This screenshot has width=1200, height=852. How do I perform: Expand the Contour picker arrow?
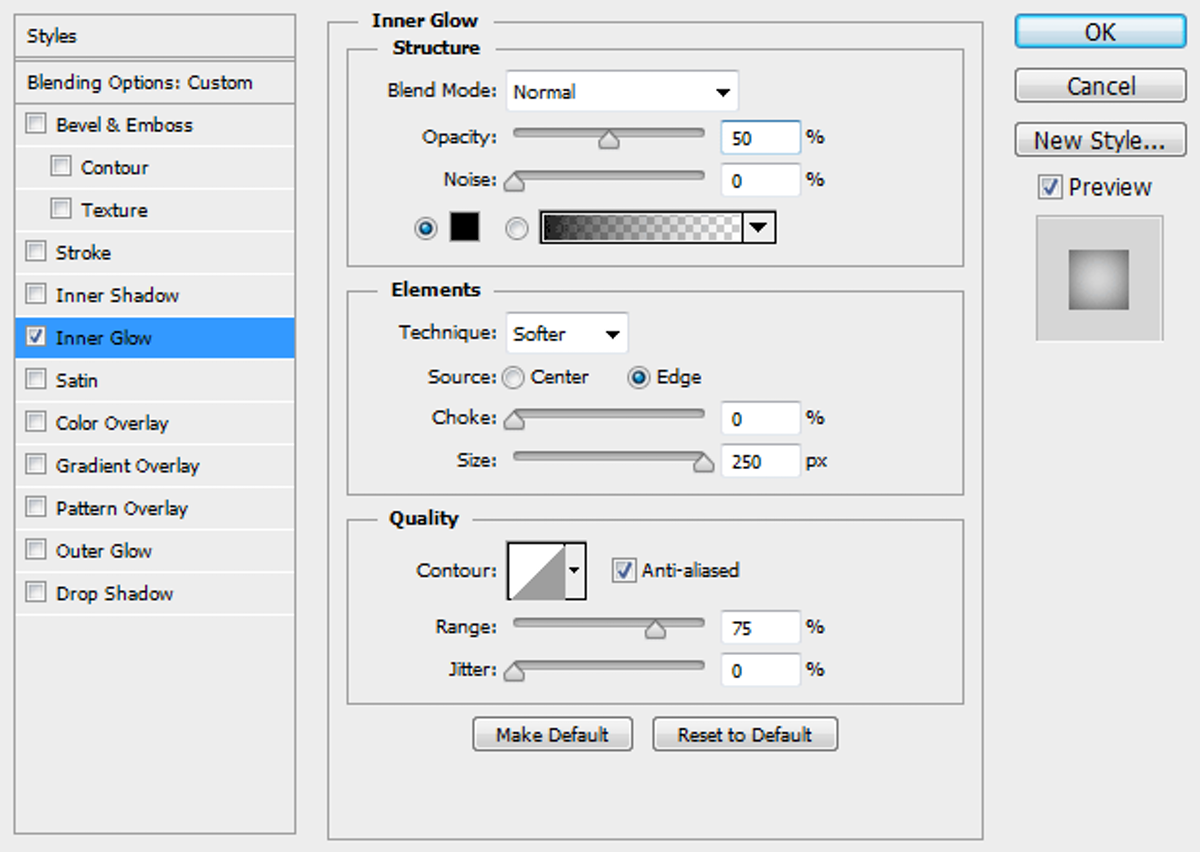[576, 570]
